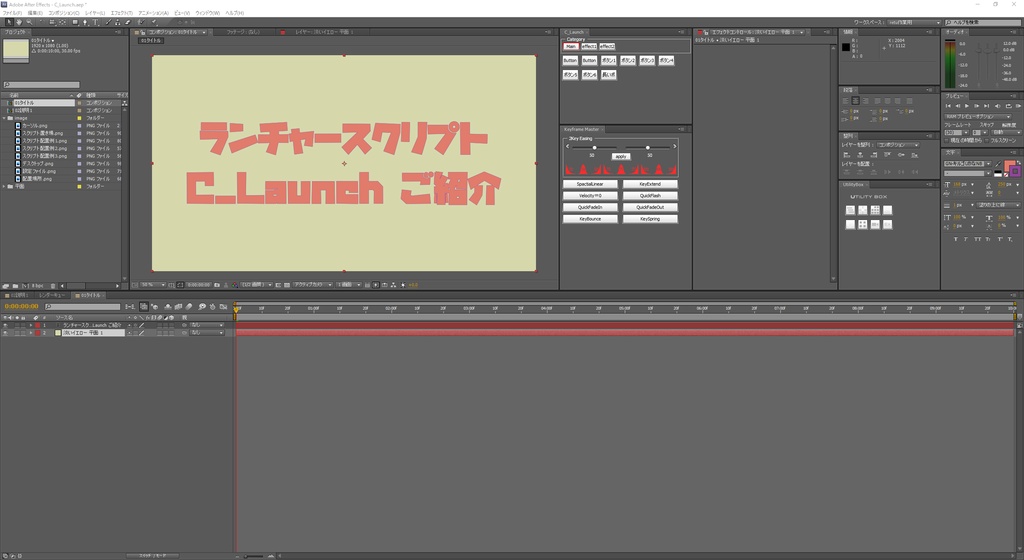Toggle loop option in Preview panel
This screenshot has width=1024, height=560.
[1008, 106]
